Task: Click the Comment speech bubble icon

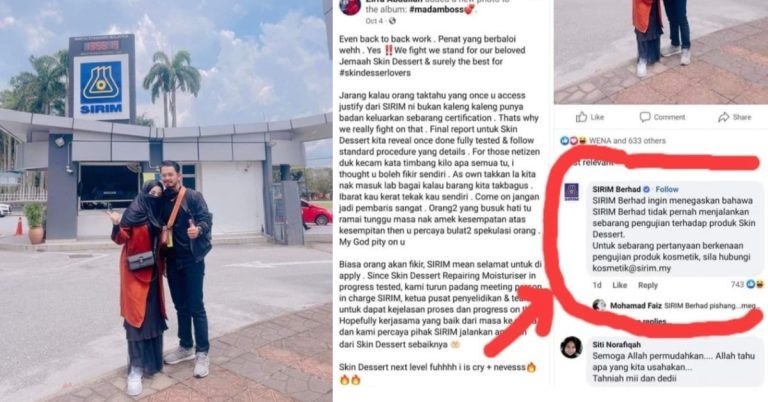Action: coord(645,117)
